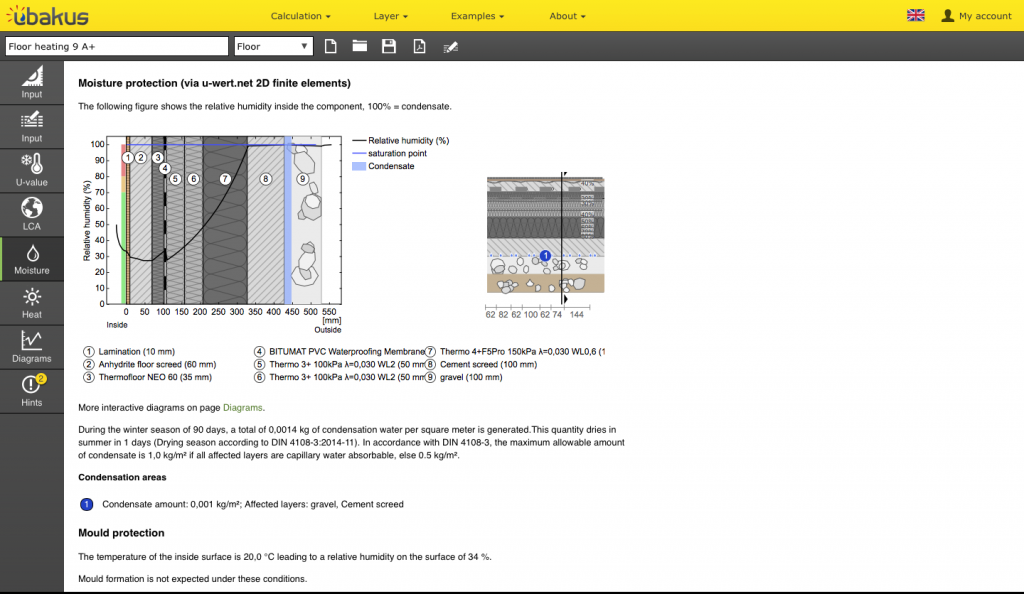Switch language via the UK flag icon
Screen dimensions: 1024x594
915,16
